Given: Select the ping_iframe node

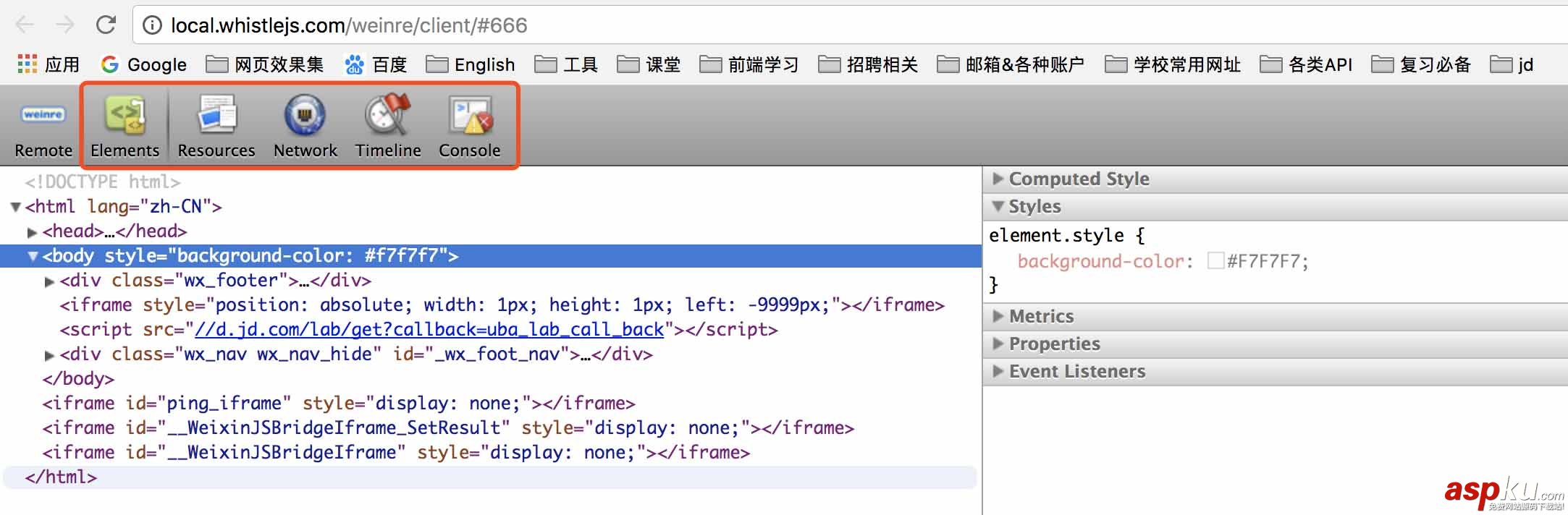Looking at the screenshot, I should point(338,403).
